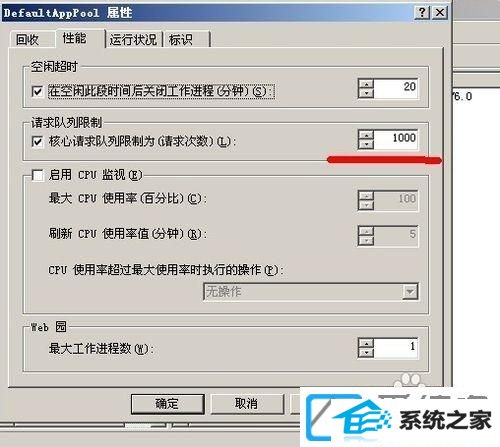Decrease request queue limit with down arrow
The height and width of the screenshot is (447, 500).
pyautogui.click(x=366, y=144)
